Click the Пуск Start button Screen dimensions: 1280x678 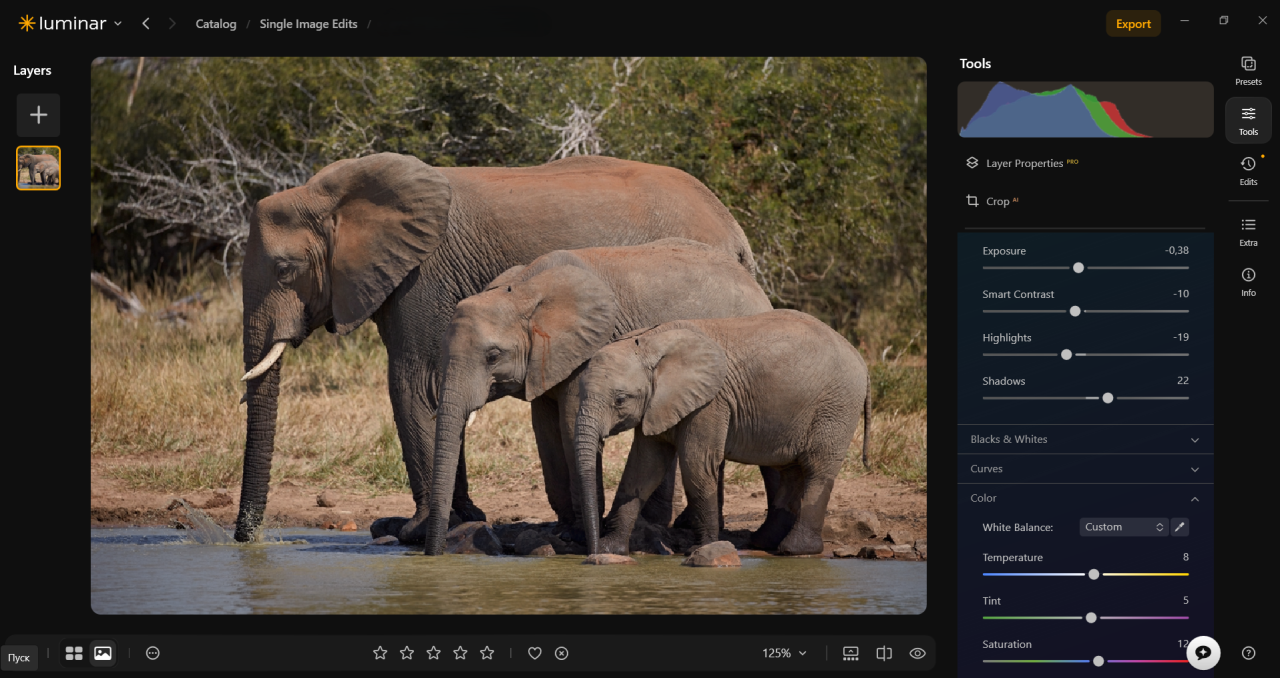[19, 658]
